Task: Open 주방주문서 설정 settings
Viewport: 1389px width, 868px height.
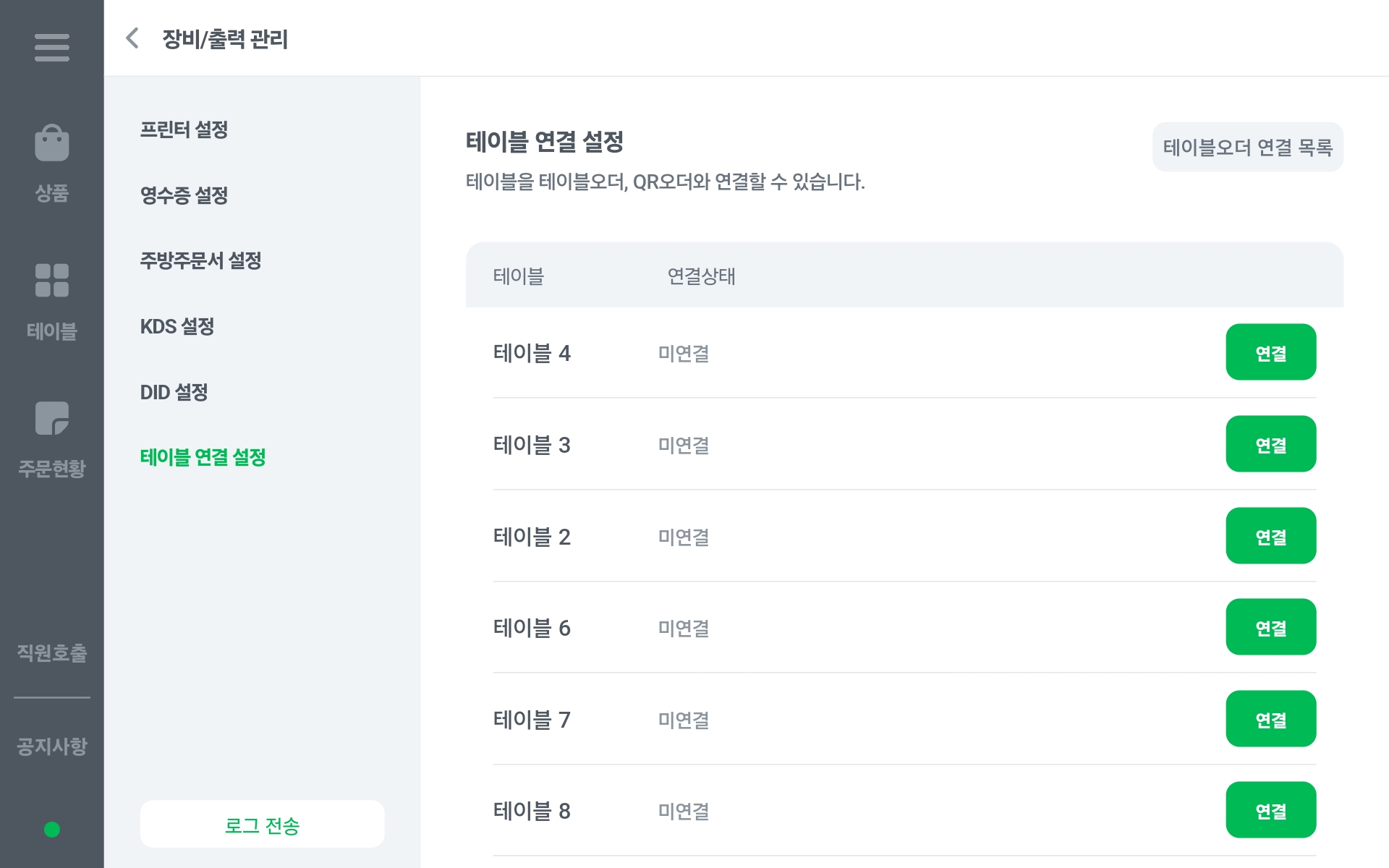Action: [x=200, y=261]
